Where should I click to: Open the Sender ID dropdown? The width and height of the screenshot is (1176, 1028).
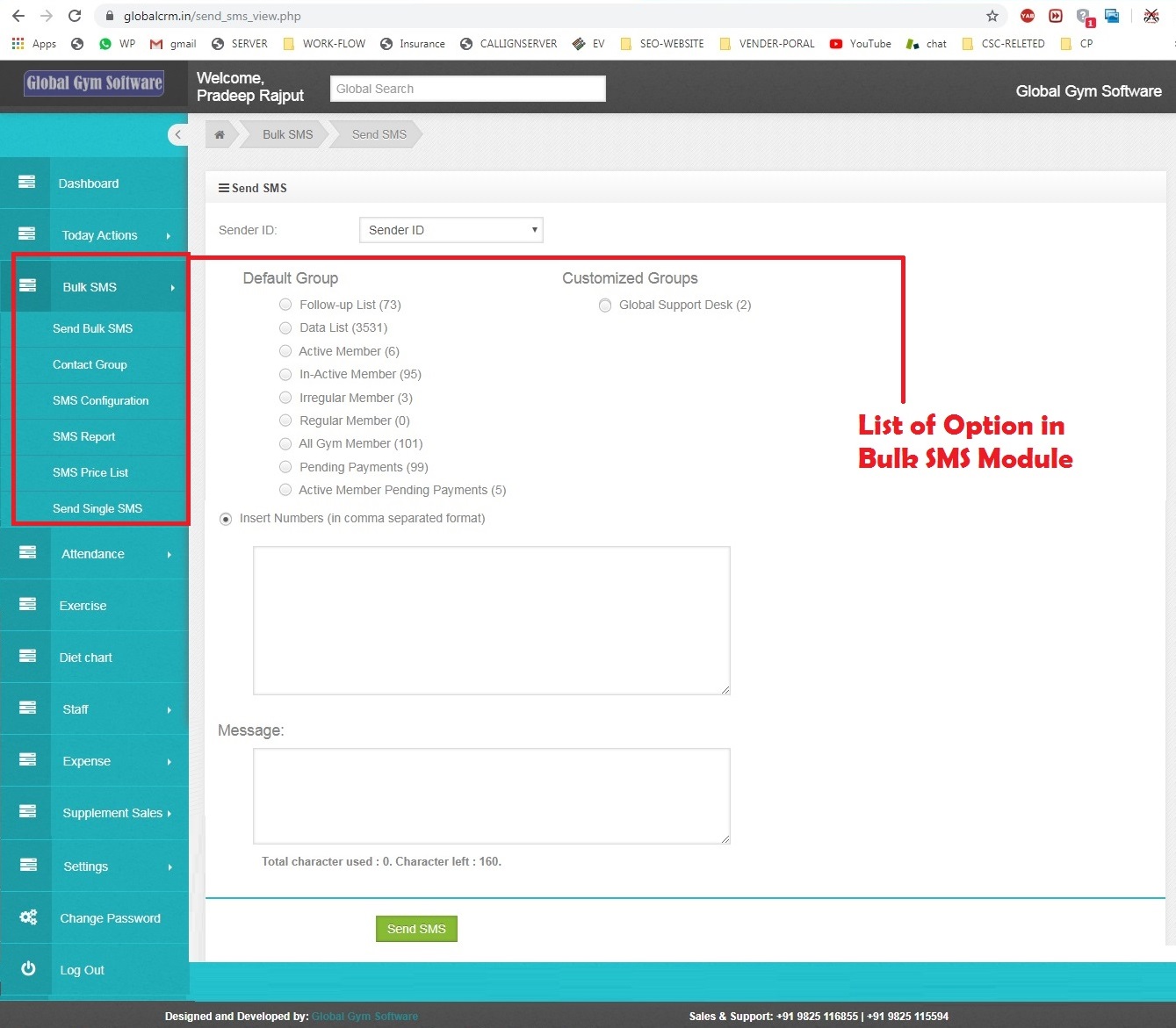pyautogui.click(x=451, y=229)
